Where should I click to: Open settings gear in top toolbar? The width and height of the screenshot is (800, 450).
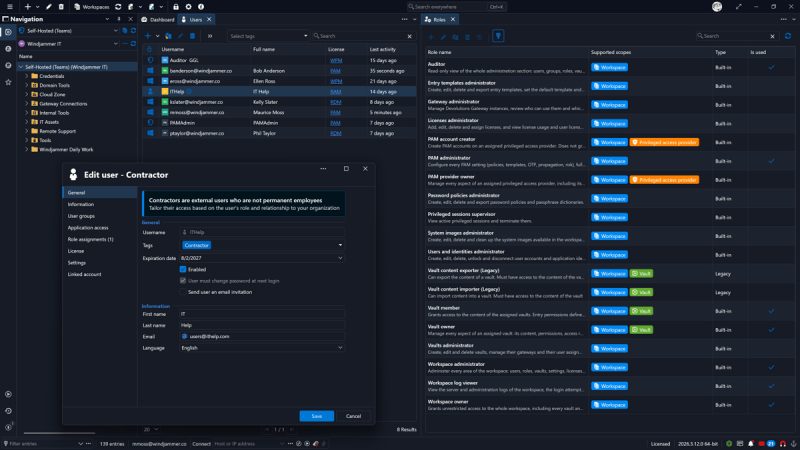pos(188,7)
